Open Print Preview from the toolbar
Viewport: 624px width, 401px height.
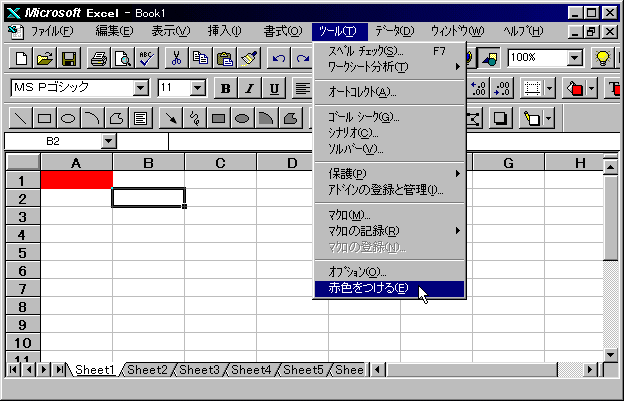pyautogui.click(x=122, y=59)
